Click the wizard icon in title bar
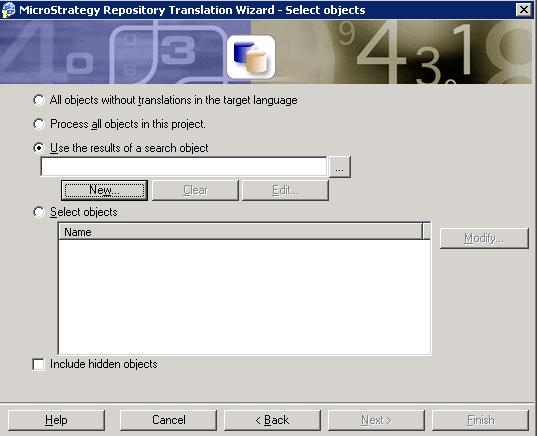Image resolution: width=538 pixels, height=436 pixels. [x=8, y=10]
